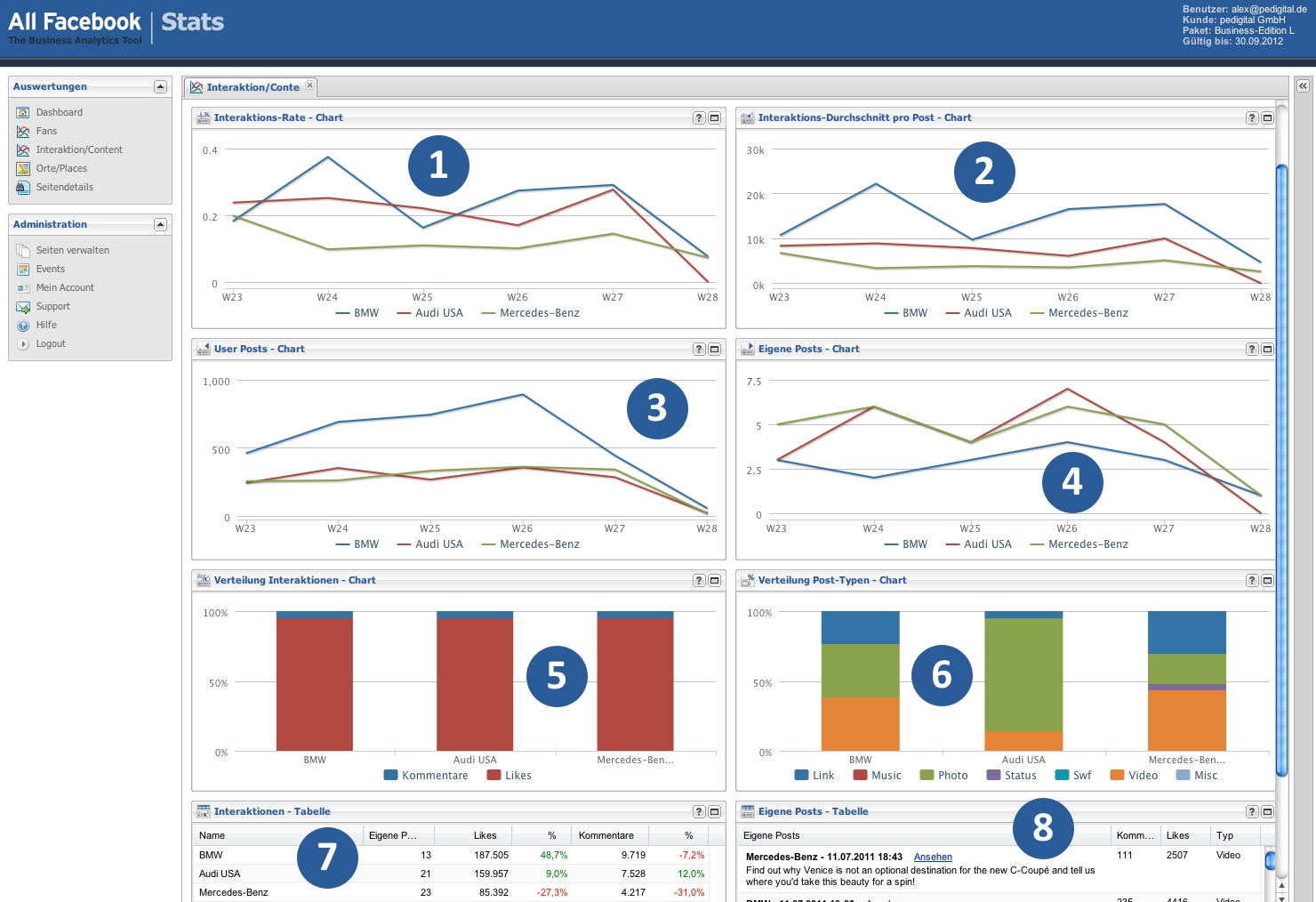Sort Interaktionen table by Likes column

click(471, 835)
